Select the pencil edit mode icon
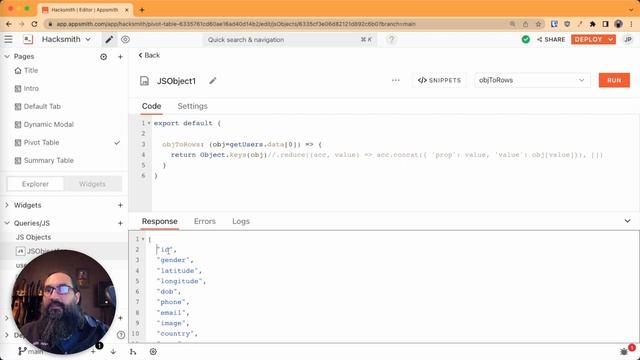 (109, 39)
